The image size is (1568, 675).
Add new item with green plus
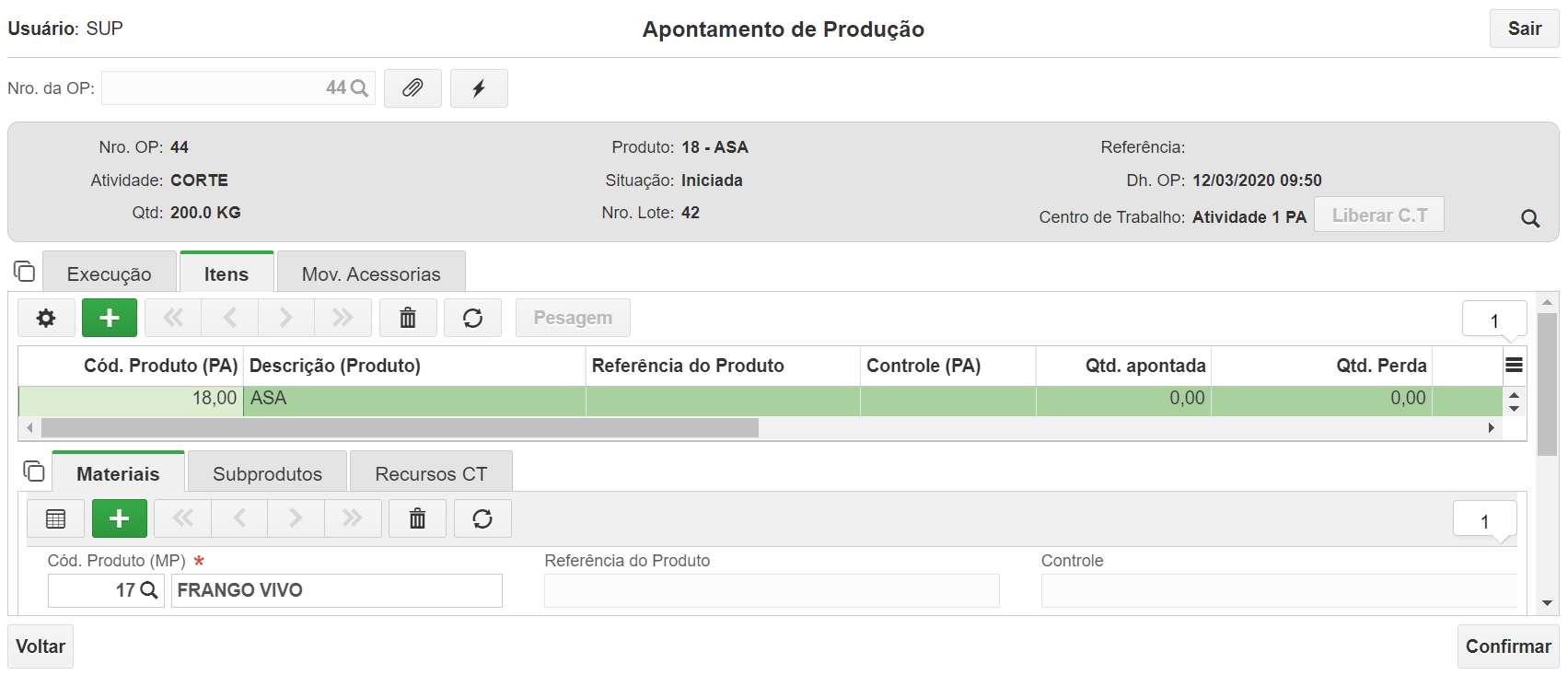tap(110, 318)
